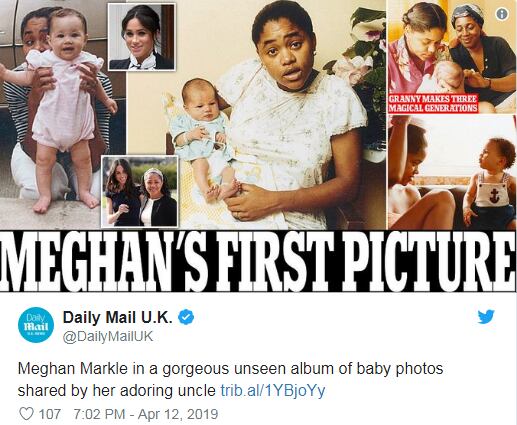Like the tweet with the heart icon
Screen dimensions: 517x425
tap(26, 414)
